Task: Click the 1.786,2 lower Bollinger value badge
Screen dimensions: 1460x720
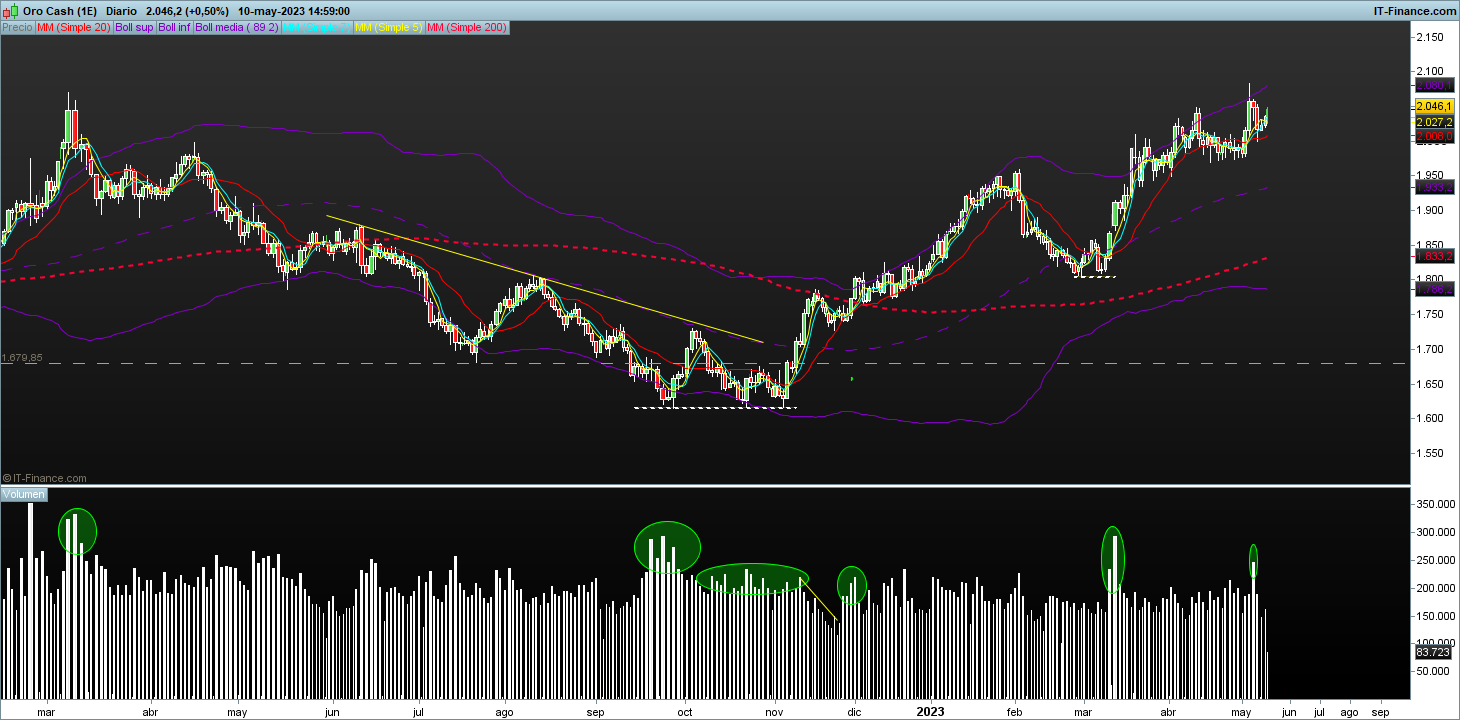Action: (x=1435, y=289)
